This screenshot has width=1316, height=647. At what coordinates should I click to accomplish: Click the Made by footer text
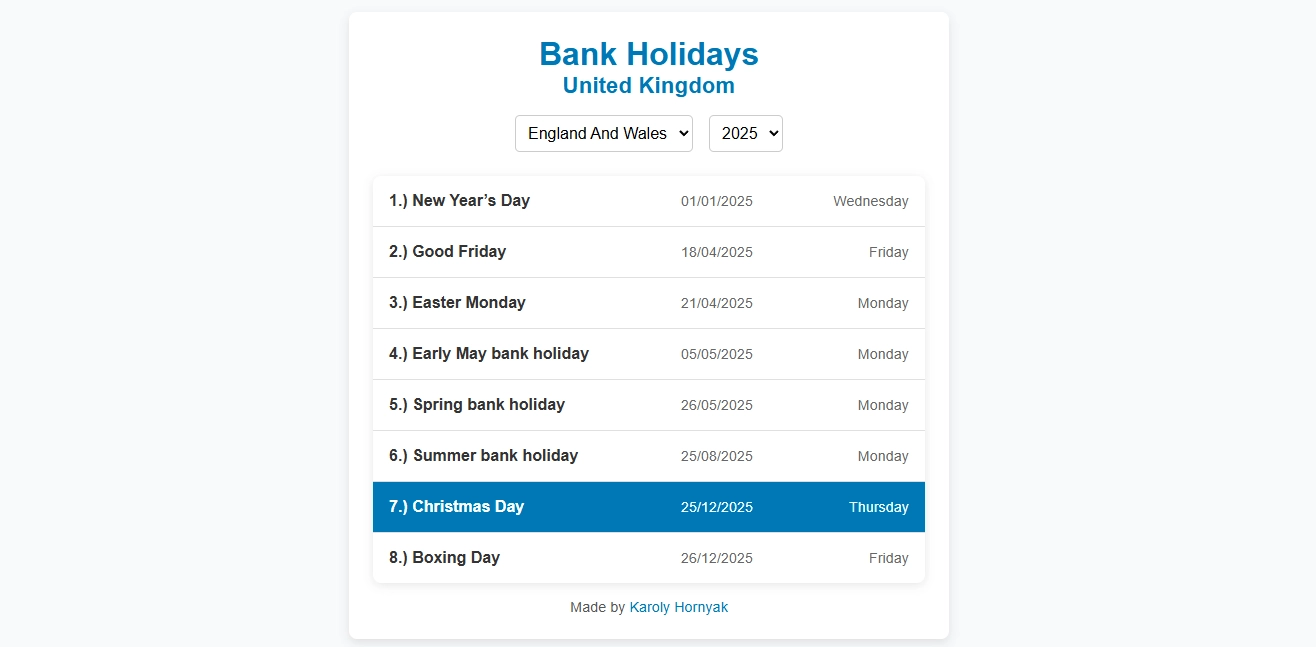[x=596, y=607]
